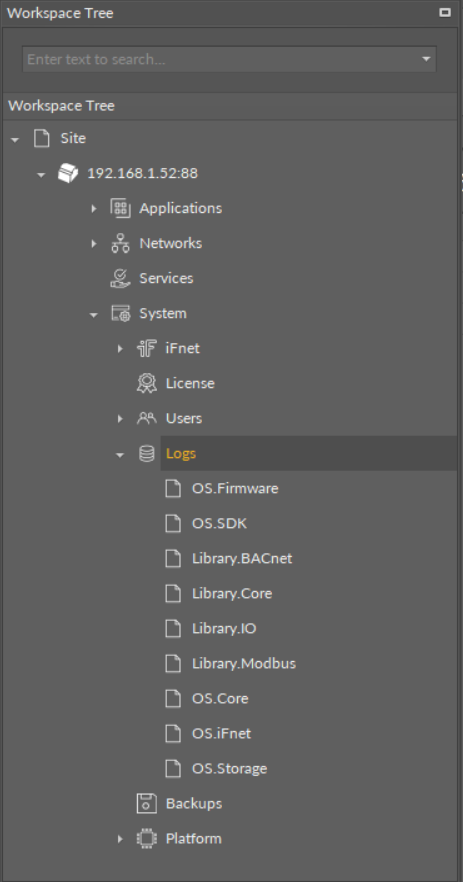Viewport: 463px width, 882px height.
Task: Expand the Applications node arrow
Action: (x=94, y=209)
